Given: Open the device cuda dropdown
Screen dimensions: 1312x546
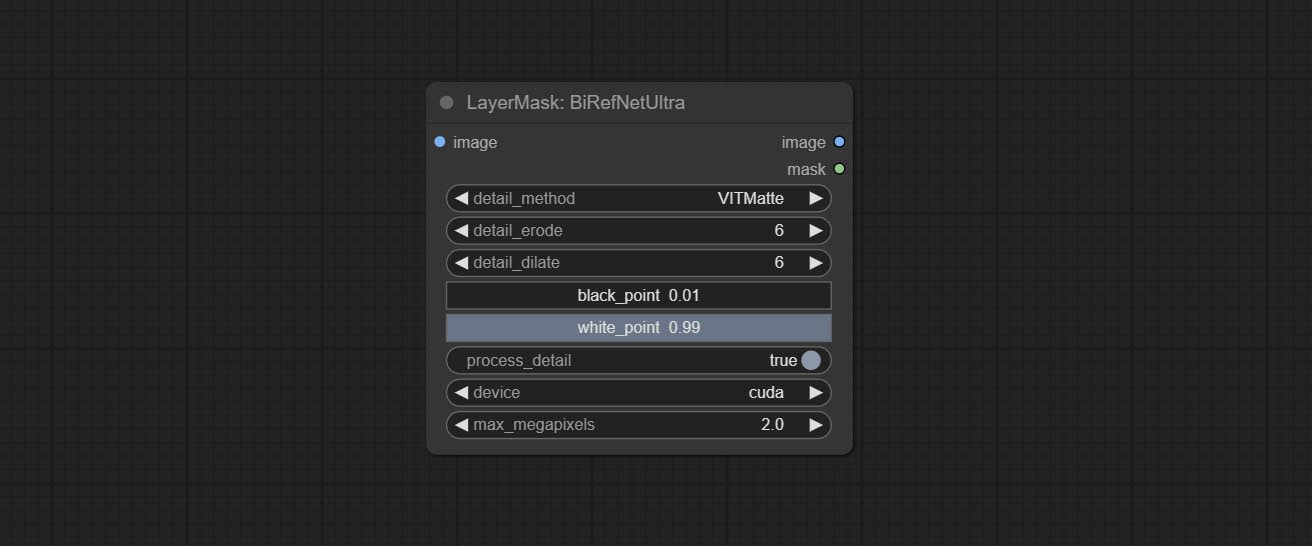Looking at the screenshot, I should [638, 393].
